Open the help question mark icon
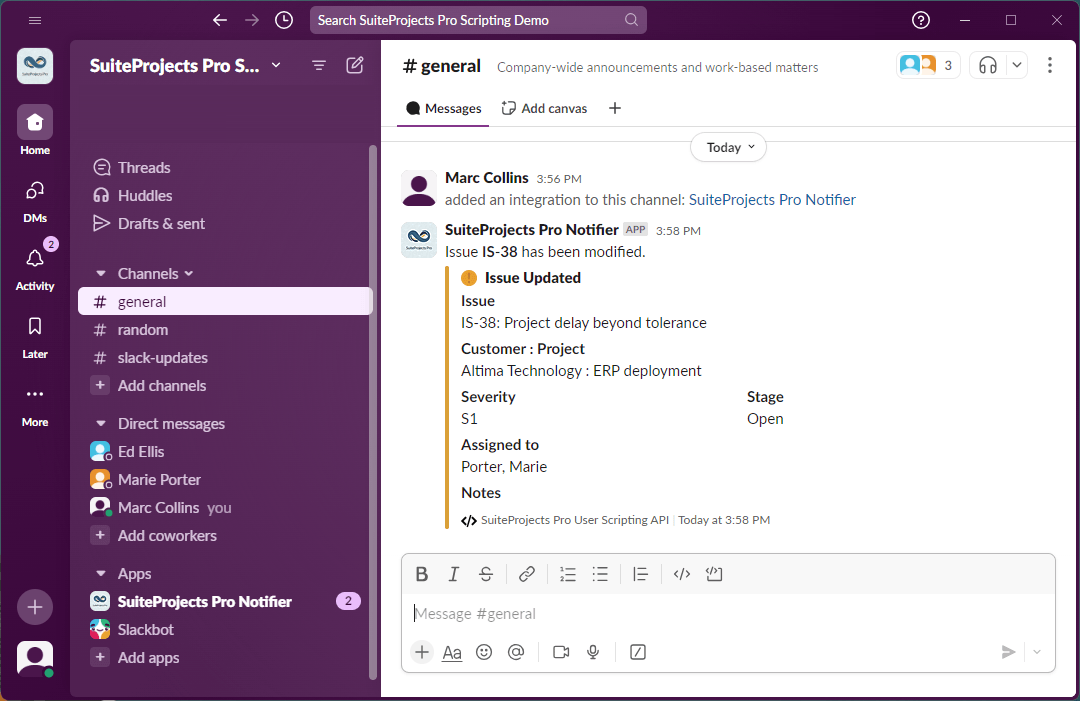Image resolution: width=1080 pixels, height=701 pixels. [x=921, y=21]
